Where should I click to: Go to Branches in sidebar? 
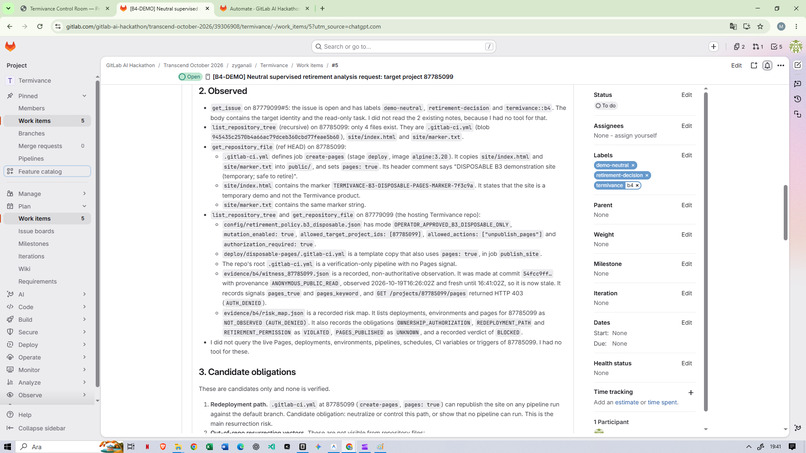(47, 134)
